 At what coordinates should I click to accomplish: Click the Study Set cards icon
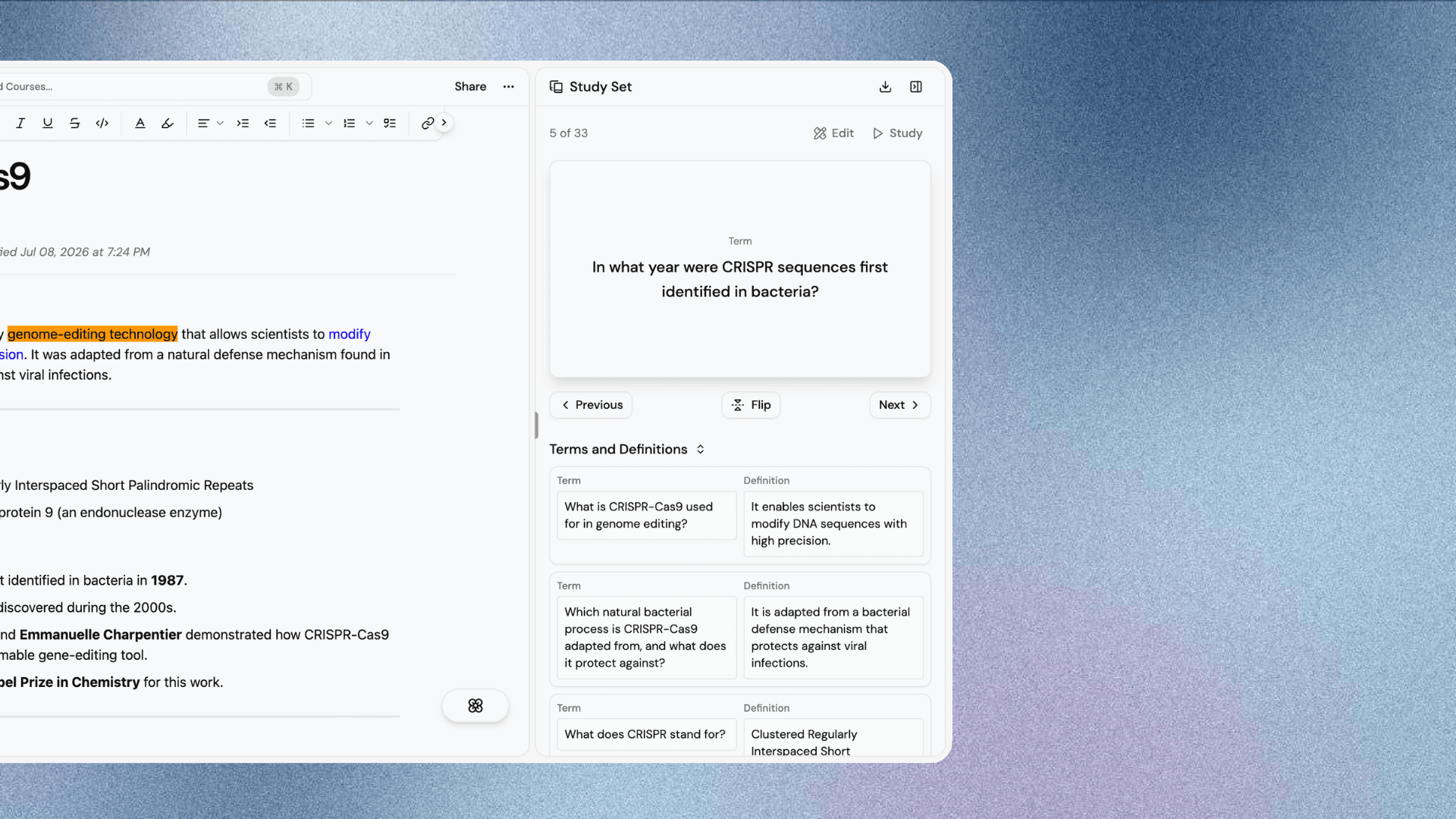point(556,86)
